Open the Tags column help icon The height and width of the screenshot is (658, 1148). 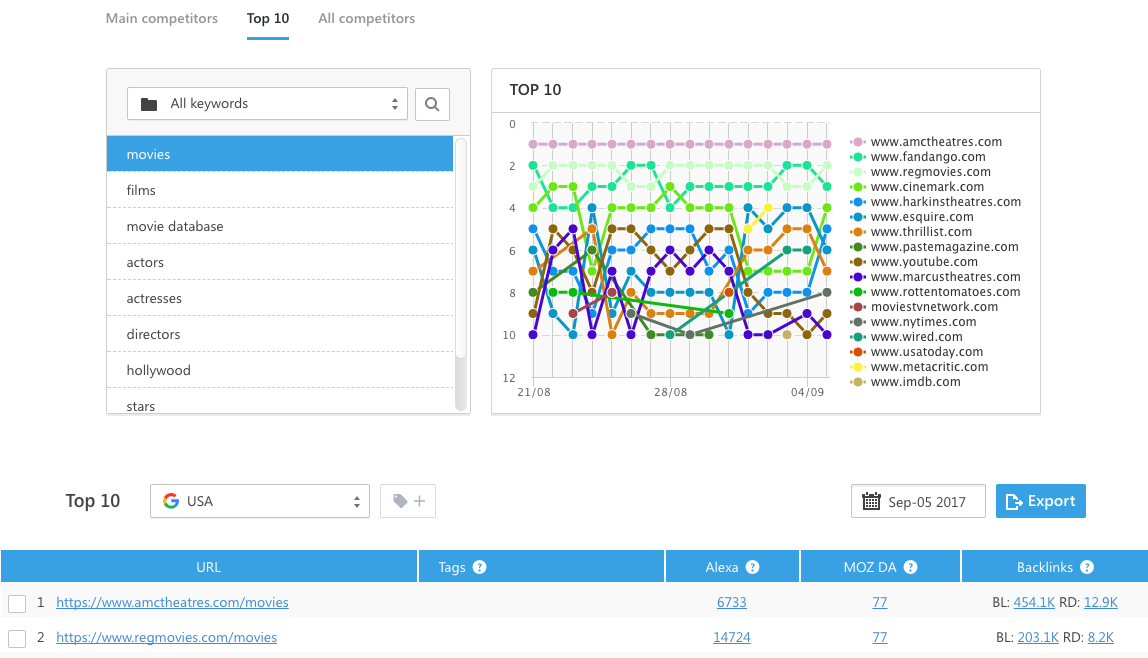tap(480, 567)
